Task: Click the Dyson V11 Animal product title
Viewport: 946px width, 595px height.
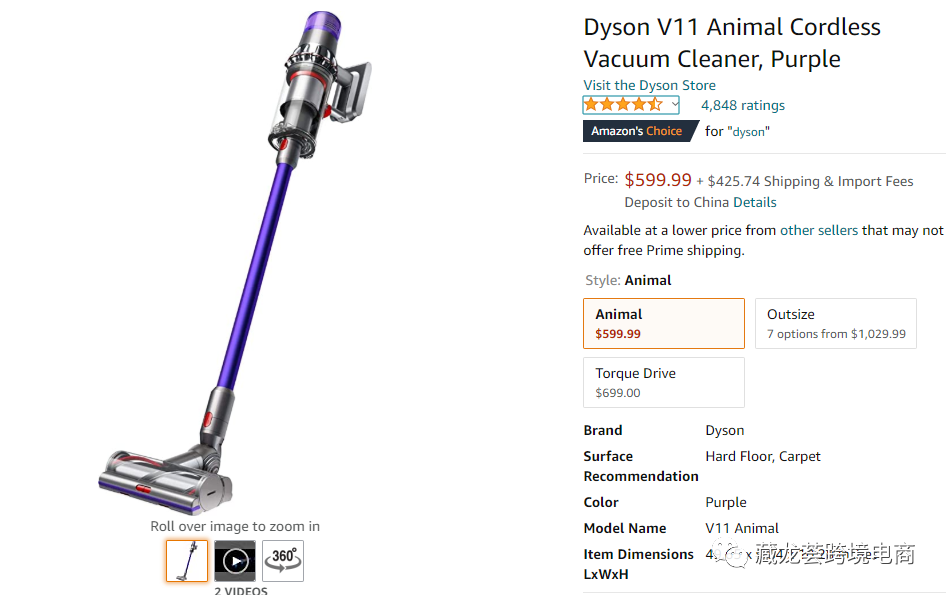Action: click(x=732, y=43)
